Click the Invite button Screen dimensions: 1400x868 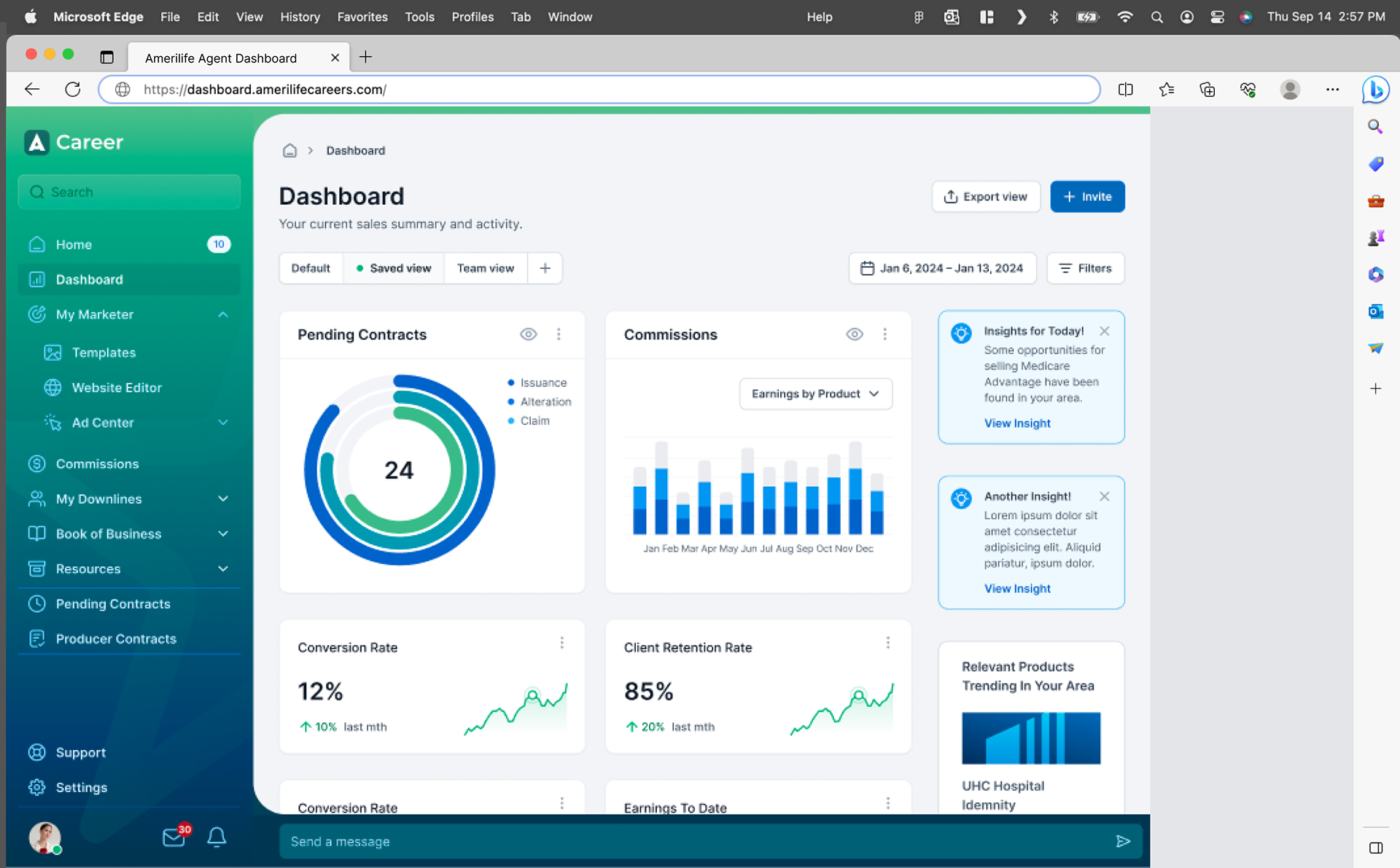1087,197
